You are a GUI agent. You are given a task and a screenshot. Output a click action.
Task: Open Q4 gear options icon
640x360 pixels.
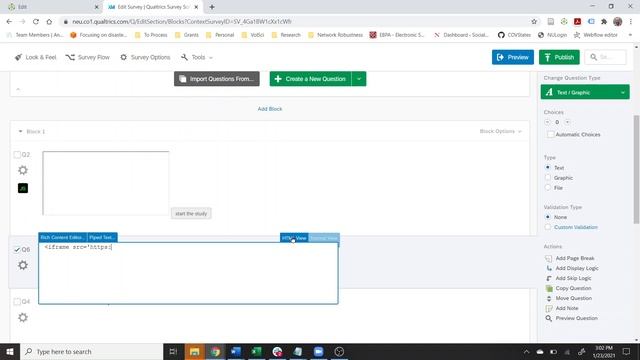tap(23, 317)
